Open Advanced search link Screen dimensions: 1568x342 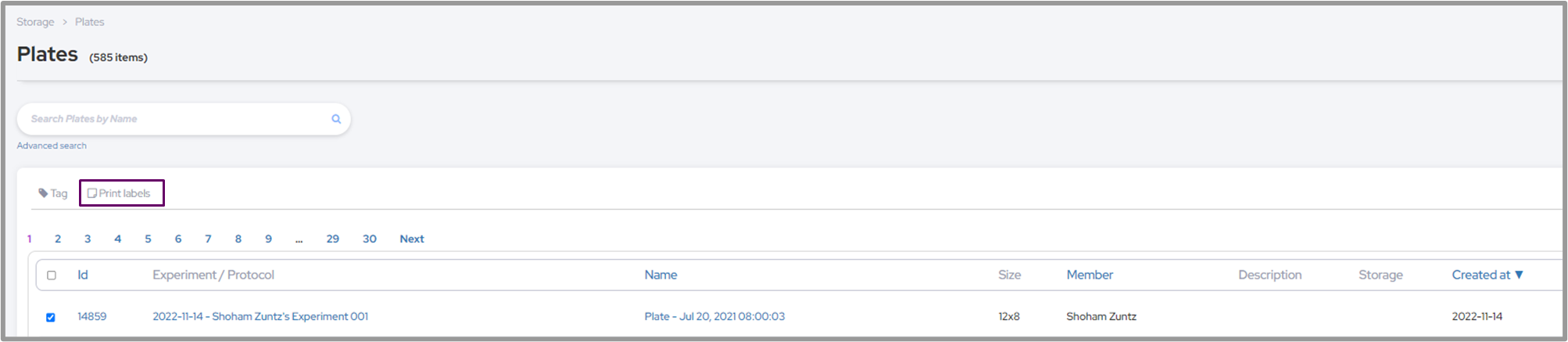(x=52, y=146)
